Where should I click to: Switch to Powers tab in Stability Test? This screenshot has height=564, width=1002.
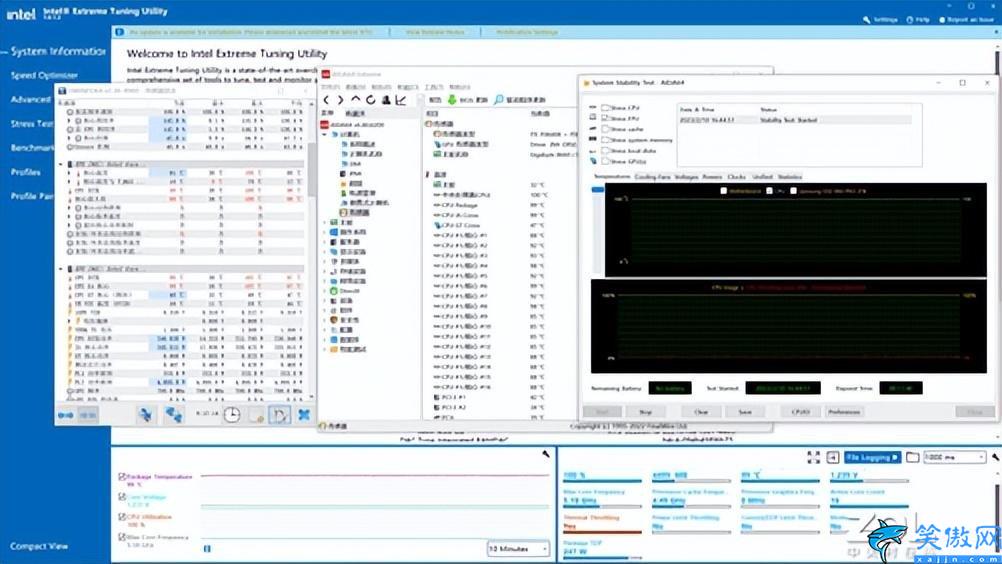click(x=712, y=177)
